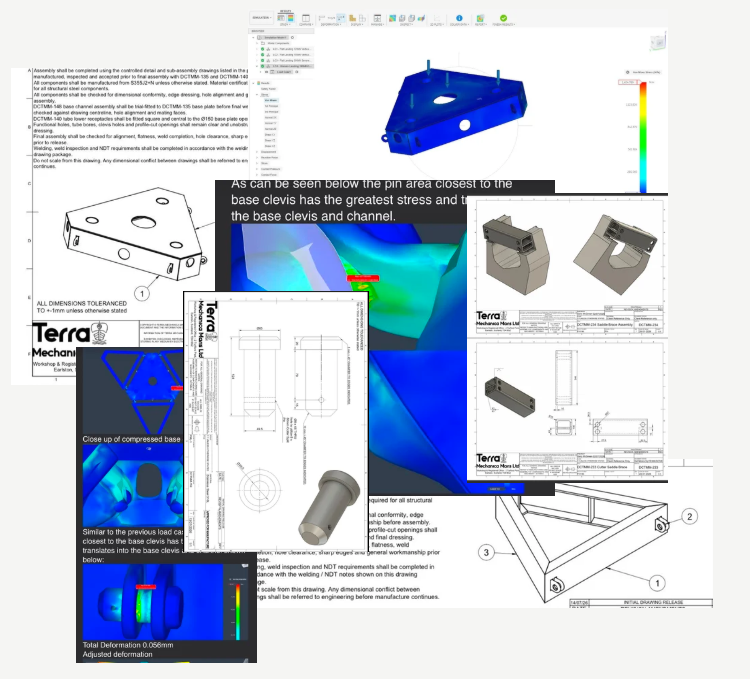Click the ViewCube in the simulation viewport

tap(658, 41)
